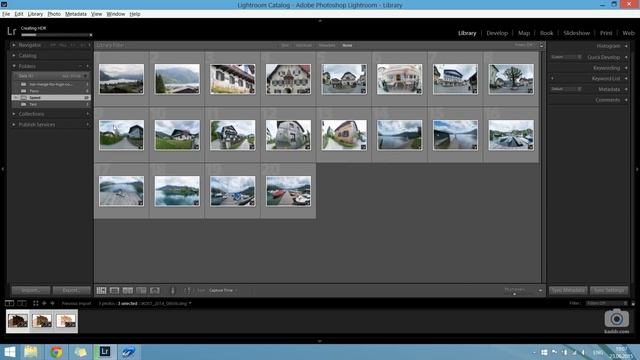The image size is (640, 360).
Task: Add a new folder with the plus icon
Action: pyautogui.click(x=87, y=66)
